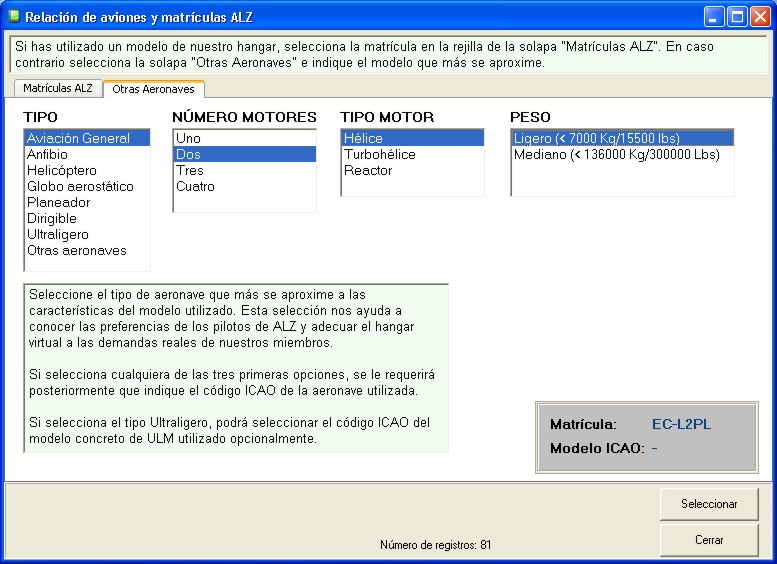Select Globo aerostático type
The width and height of the screenshot is (777, 564).
[87, 186]
